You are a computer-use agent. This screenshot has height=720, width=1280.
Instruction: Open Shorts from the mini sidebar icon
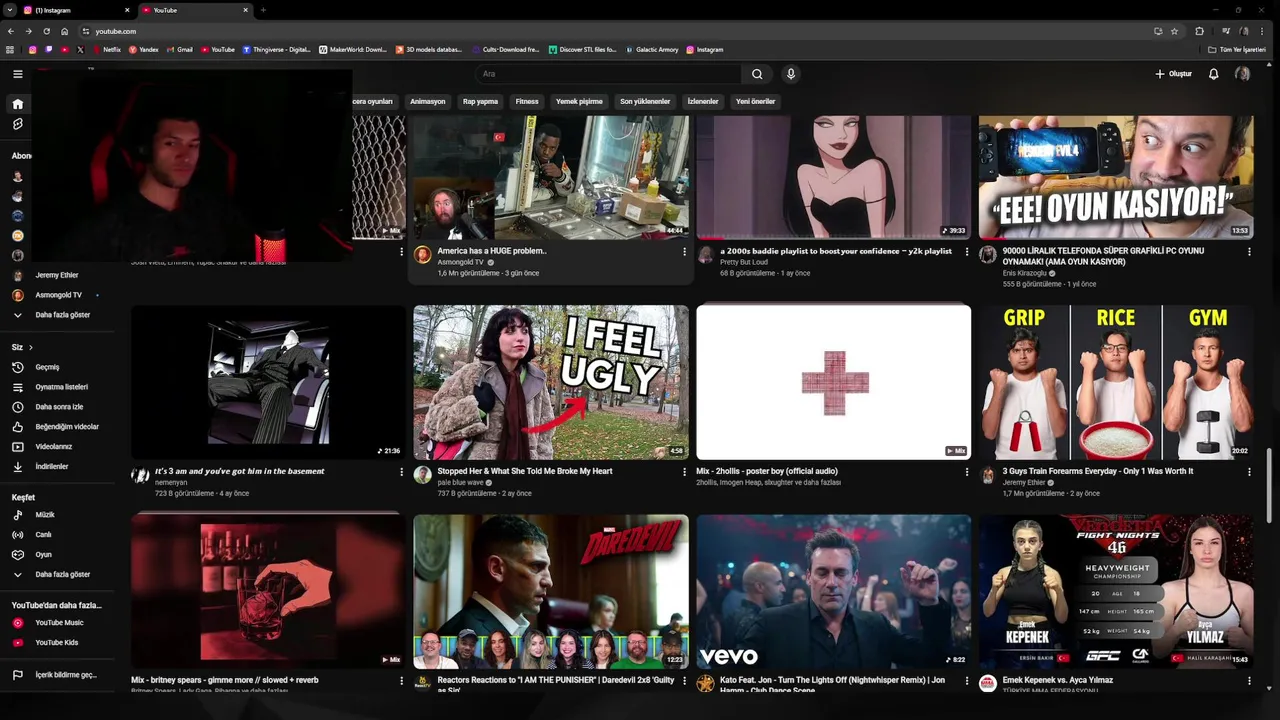tap(17, 124)
